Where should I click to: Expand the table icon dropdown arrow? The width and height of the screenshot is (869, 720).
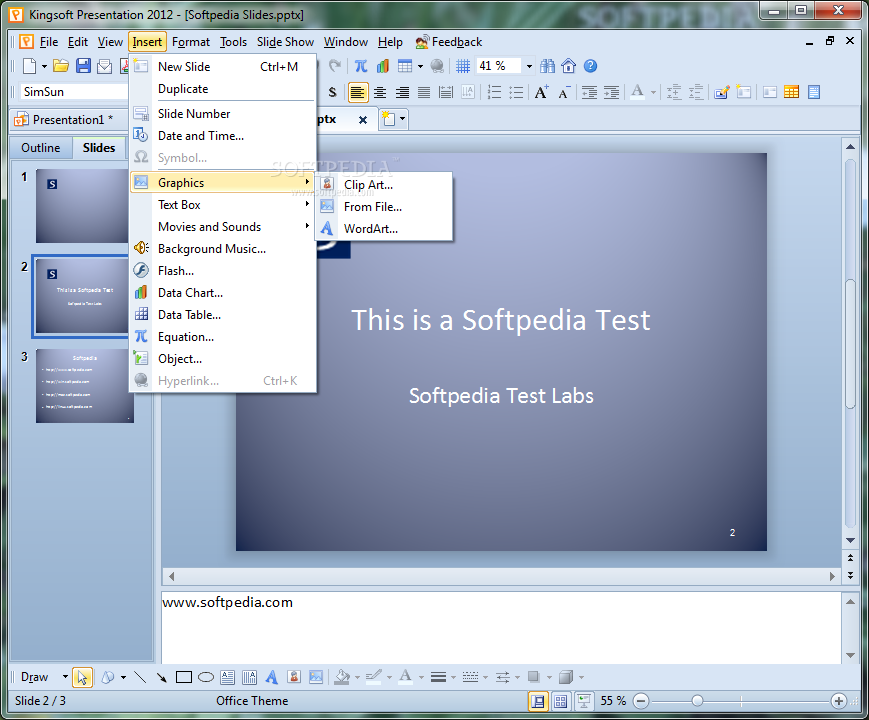tap(420, 67)
